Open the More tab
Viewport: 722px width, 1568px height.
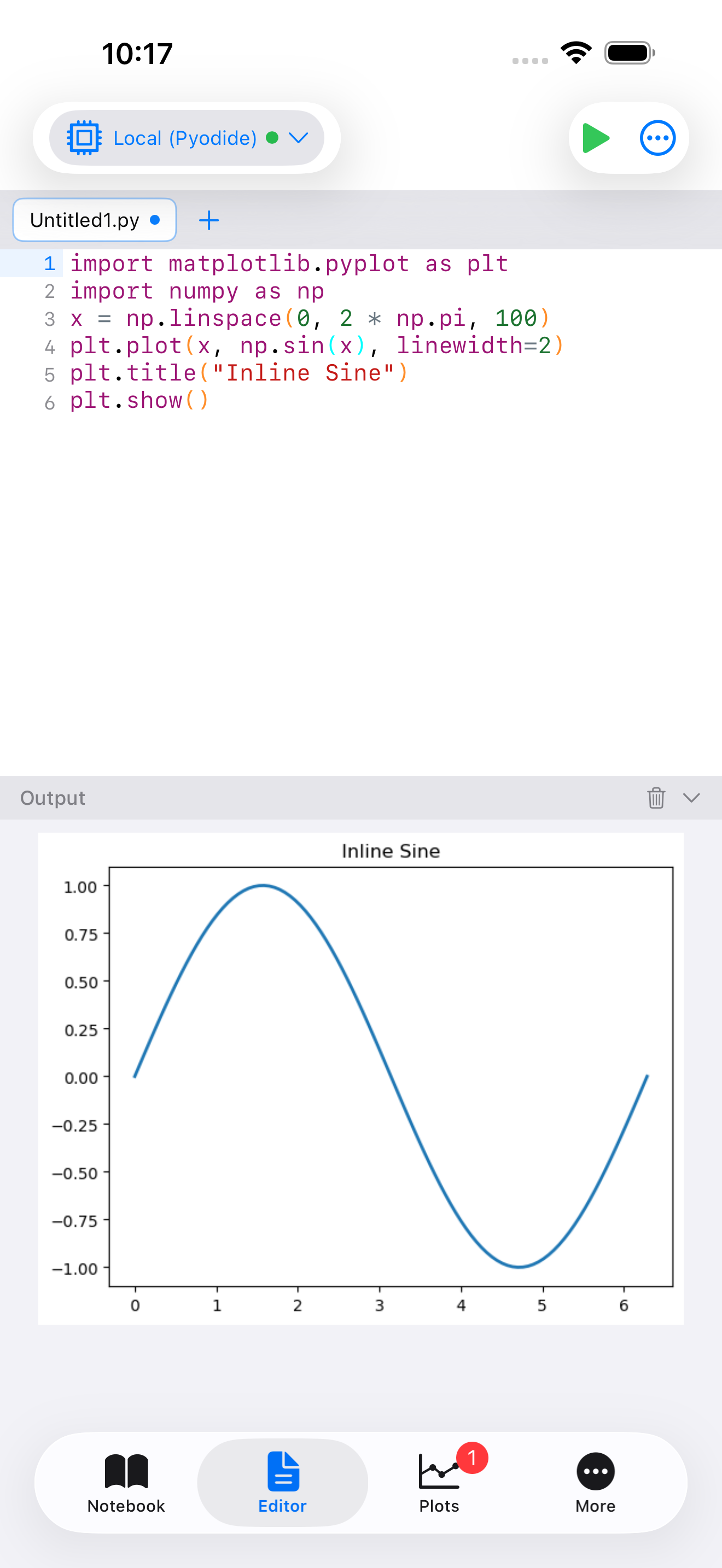(595, 1483)
